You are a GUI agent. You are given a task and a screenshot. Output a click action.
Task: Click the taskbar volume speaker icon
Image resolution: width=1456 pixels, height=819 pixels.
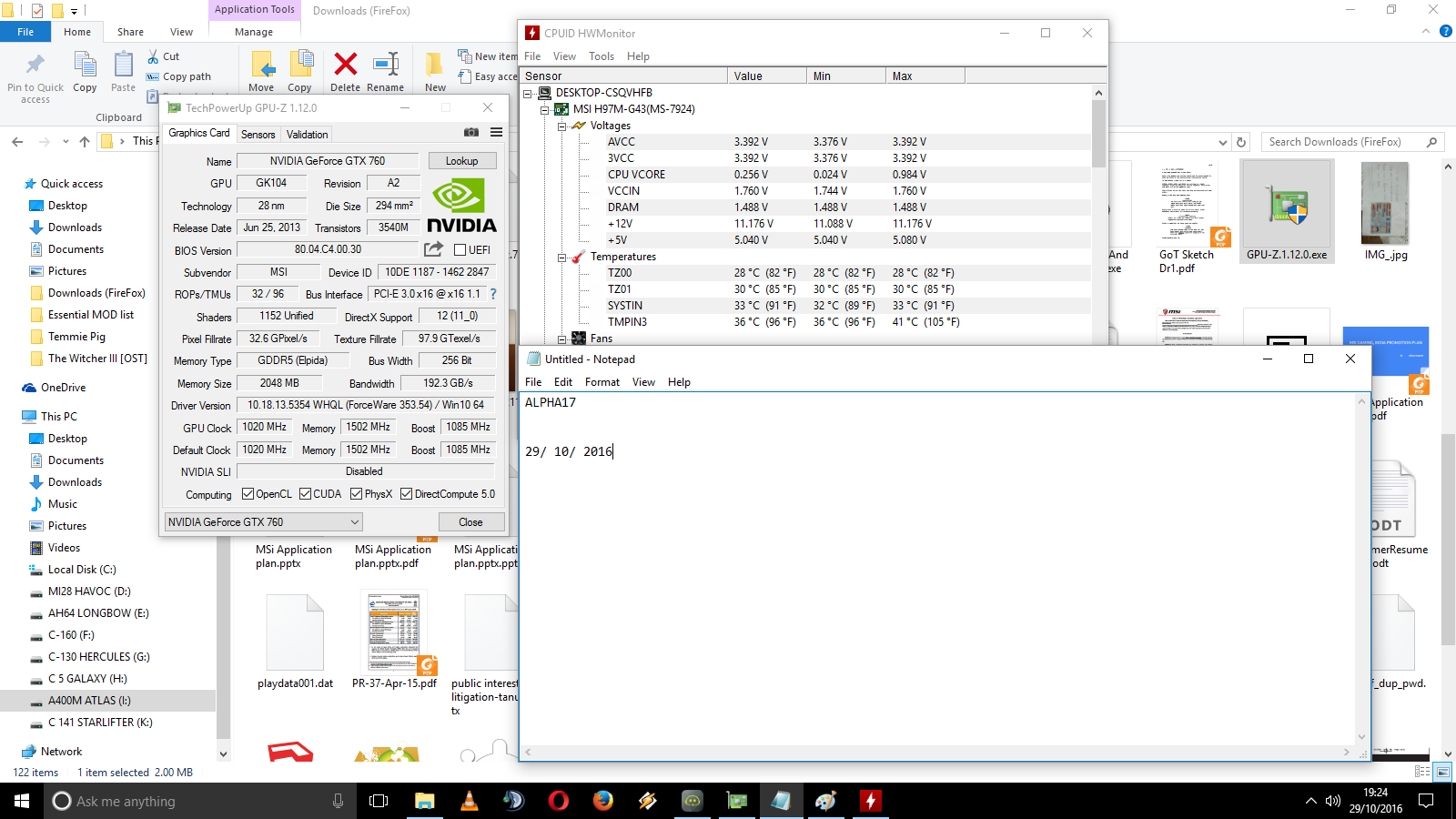click(1333, 801)
